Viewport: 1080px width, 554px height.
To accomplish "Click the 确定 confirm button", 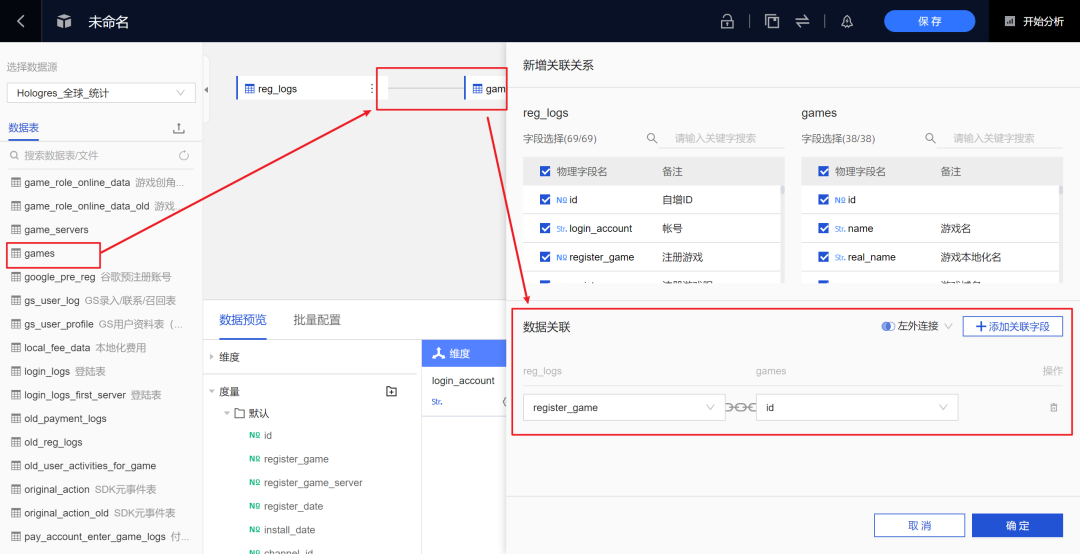I will coord(1017,525).
